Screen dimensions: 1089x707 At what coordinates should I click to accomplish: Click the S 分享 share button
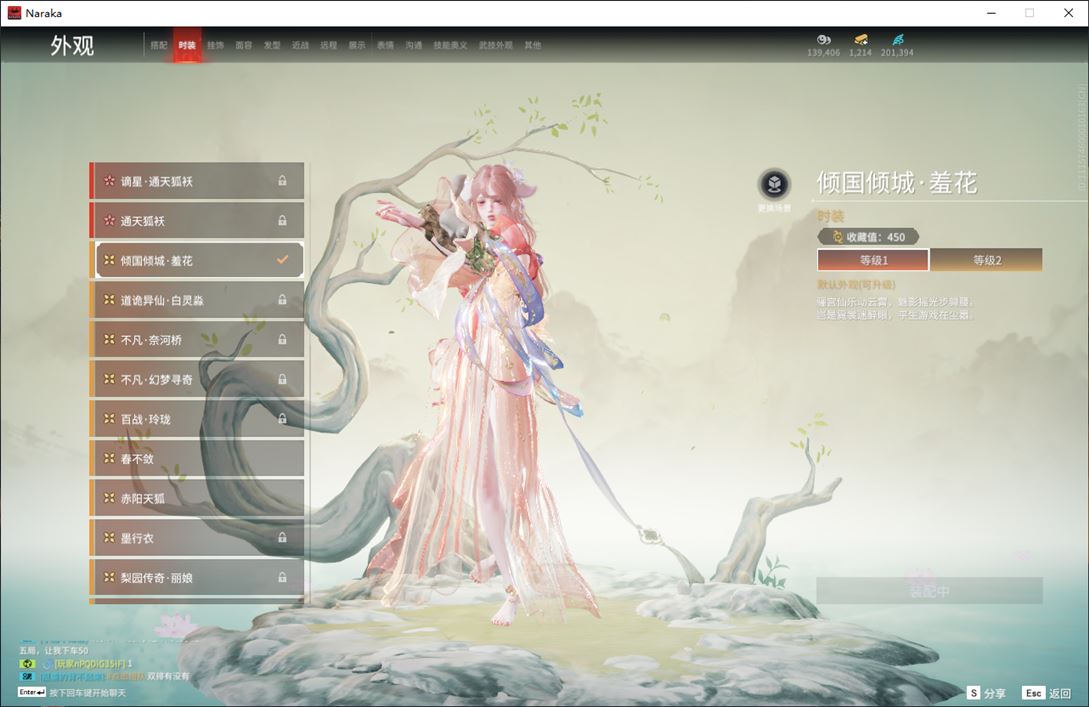coord(986,693)
